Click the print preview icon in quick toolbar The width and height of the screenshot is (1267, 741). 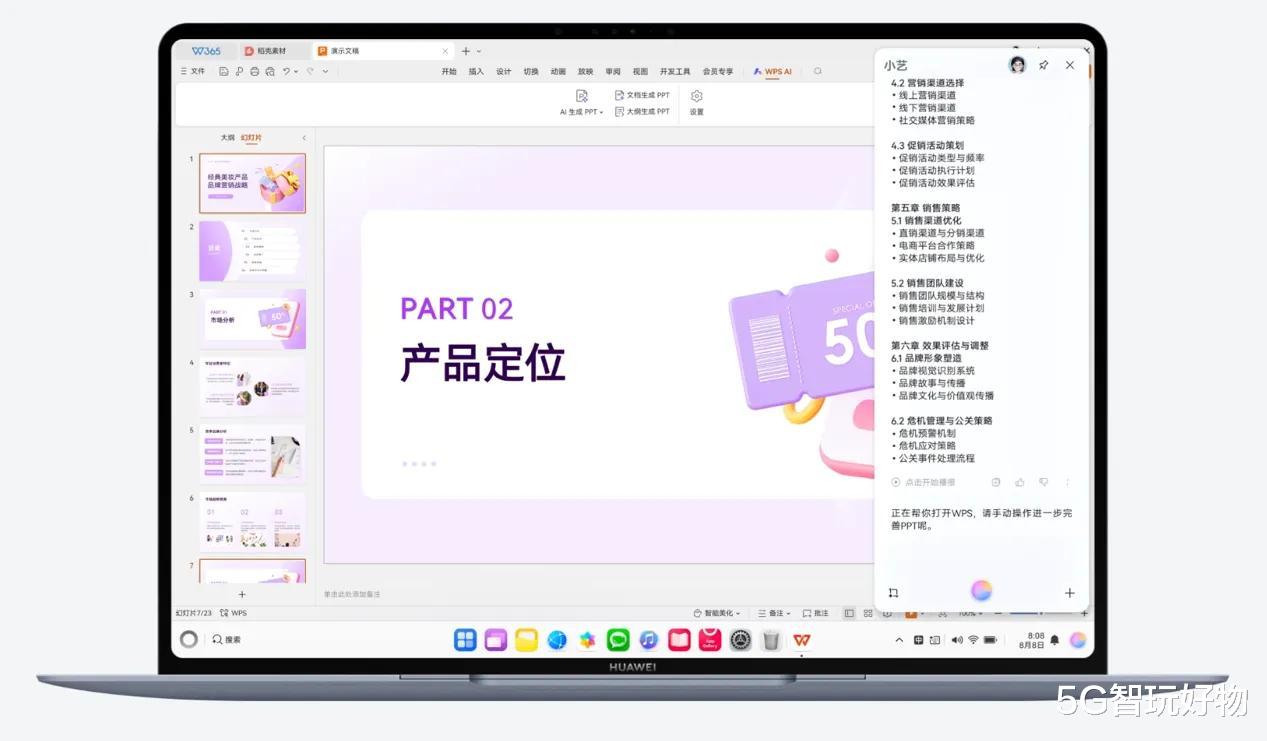point(270,71)
